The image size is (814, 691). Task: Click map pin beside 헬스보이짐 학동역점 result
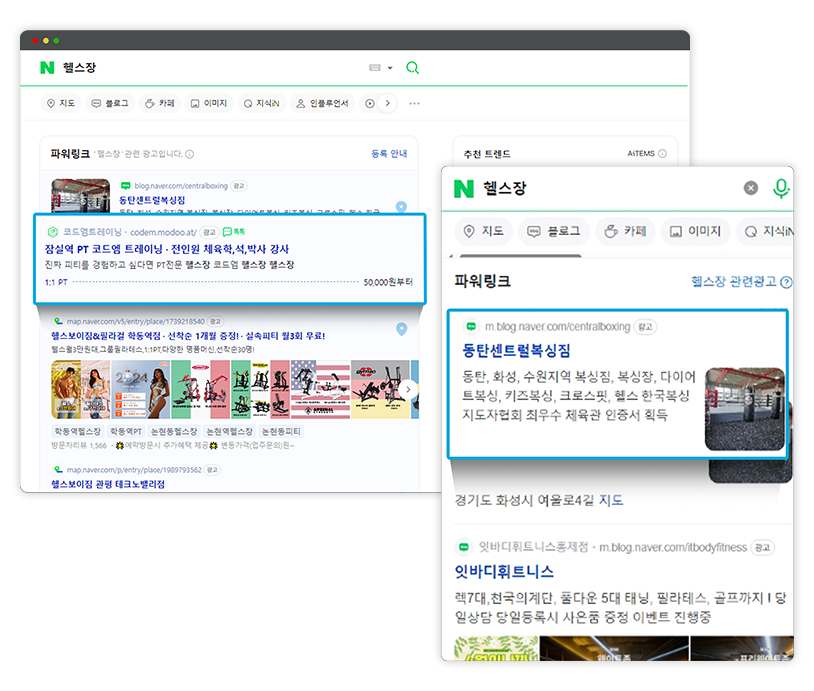[402, 329]
